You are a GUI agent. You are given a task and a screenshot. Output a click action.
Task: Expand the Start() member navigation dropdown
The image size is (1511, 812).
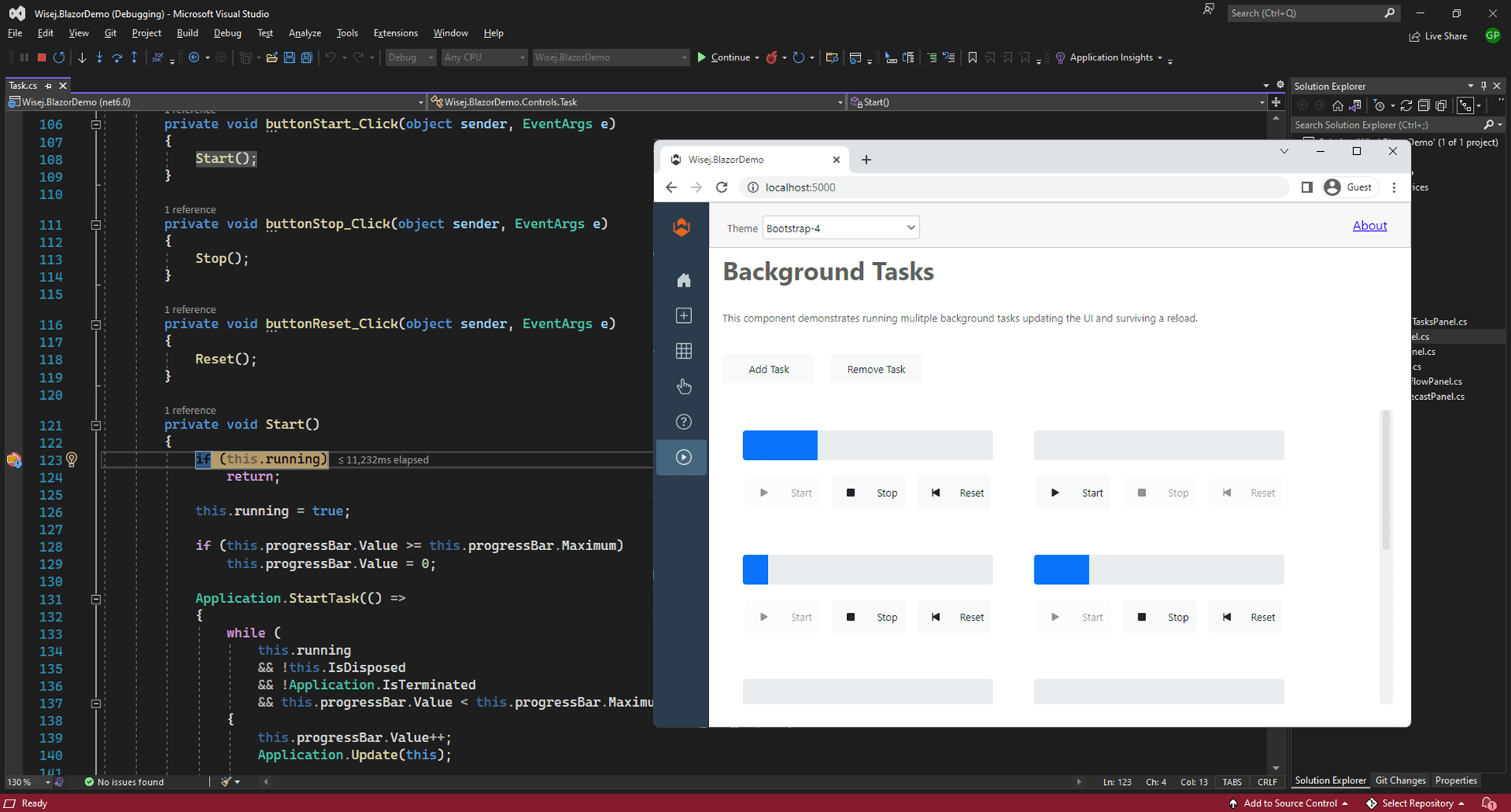click(x=1261, y=102)
